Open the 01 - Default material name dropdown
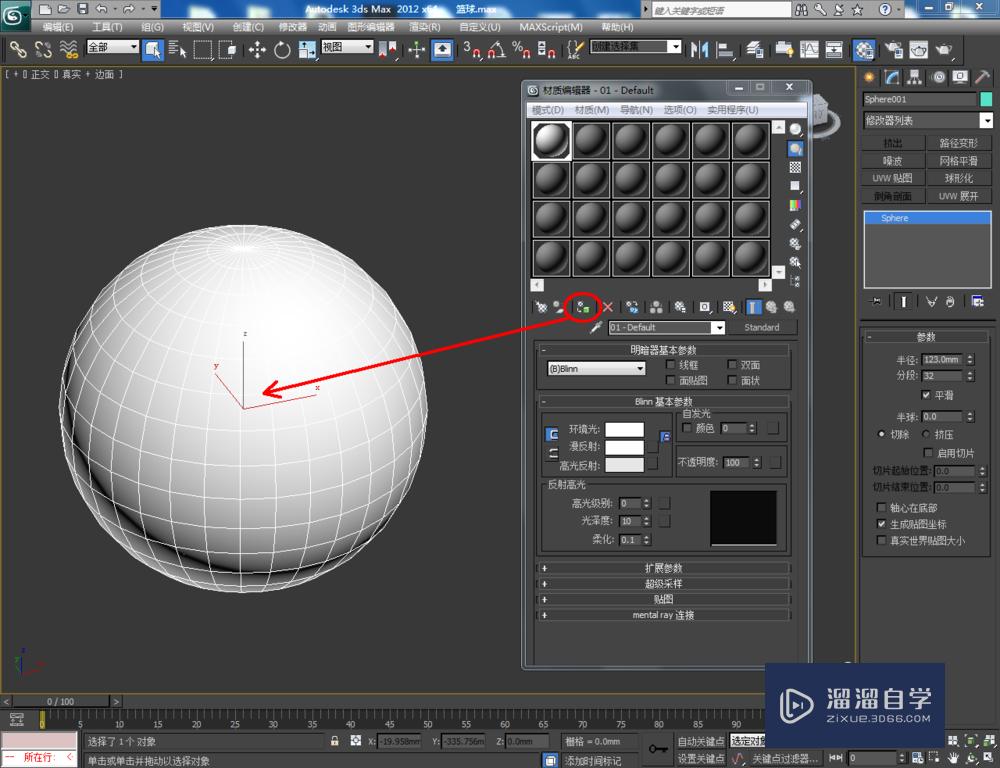1000x768 pixels. pyautogui.click(x=719, y=327)
